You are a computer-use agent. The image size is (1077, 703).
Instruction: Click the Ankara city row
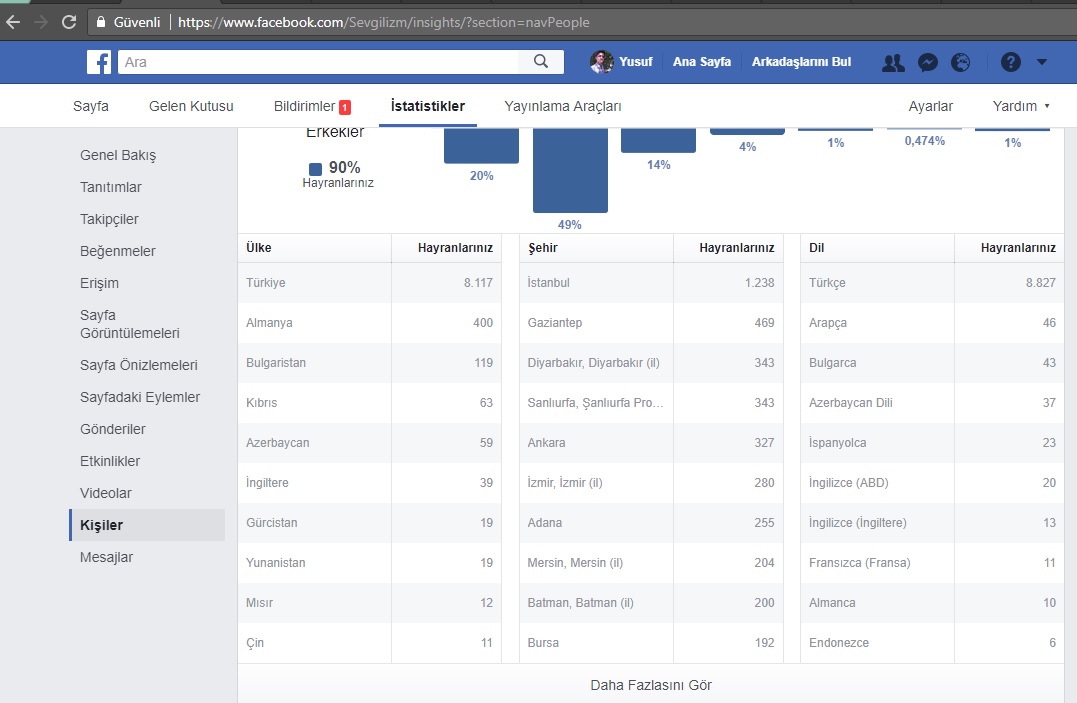(x=651, y=443)
